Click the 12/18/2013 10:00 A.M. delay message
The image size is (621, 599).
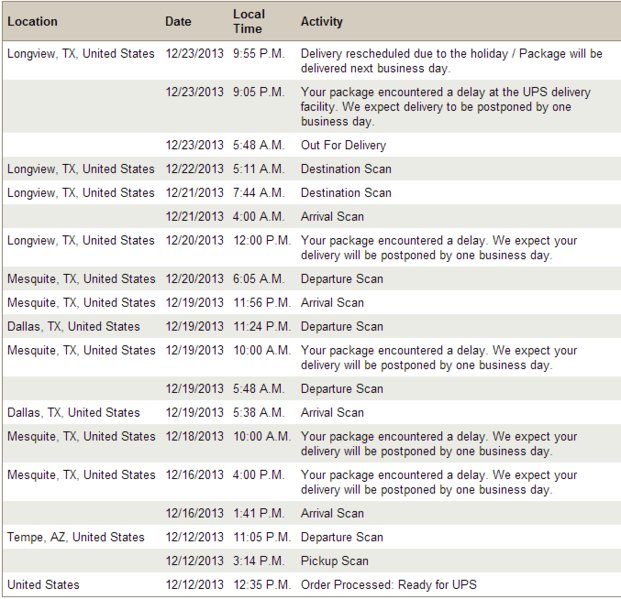[x=439, y=444]
